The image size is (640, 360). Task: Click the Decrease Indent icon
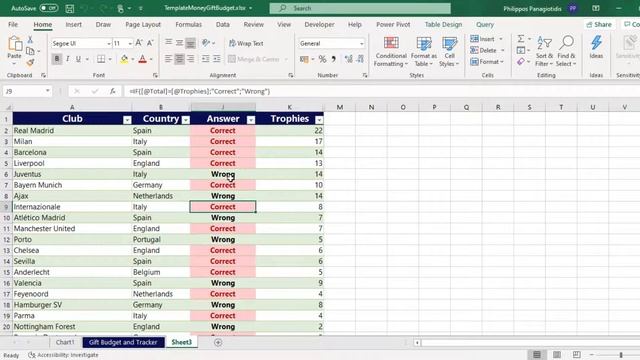205,59
